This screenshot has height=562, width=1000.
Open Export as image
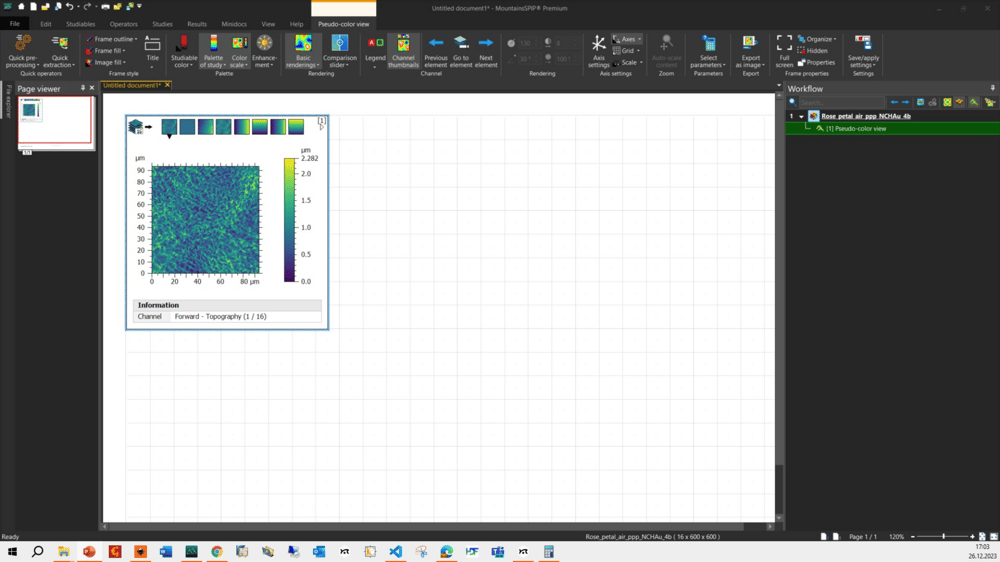click(750, 51)
